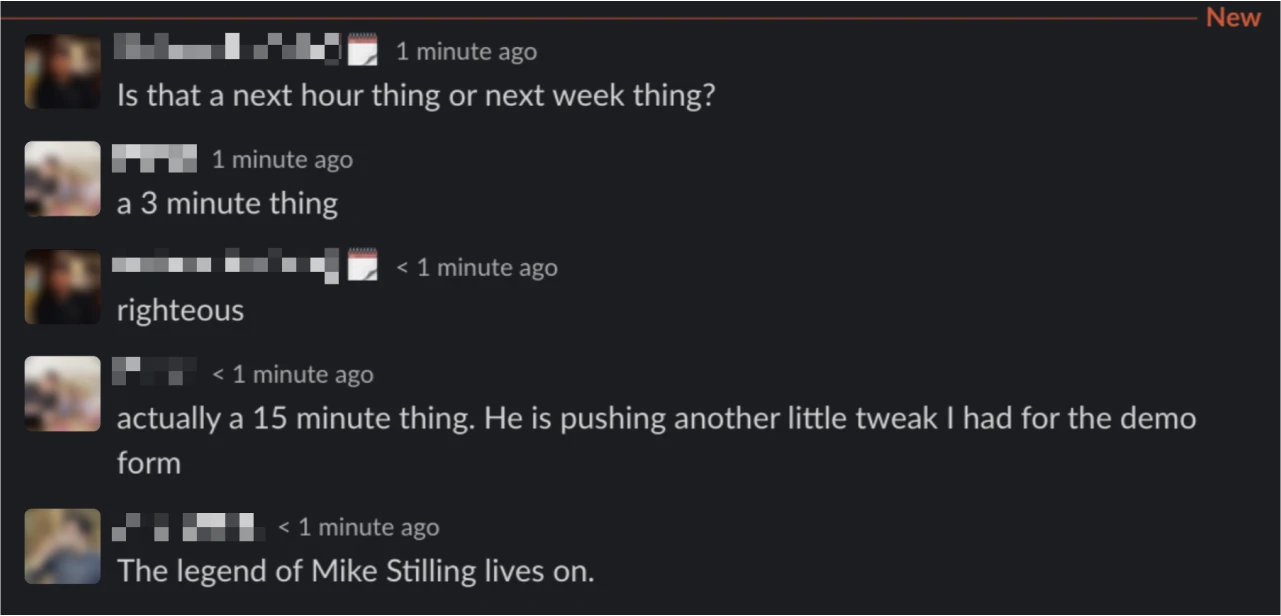This screenshot has width=1281, height=616.
Task: Click sender name above 'a 3 minute thing'
Action: 155,158
